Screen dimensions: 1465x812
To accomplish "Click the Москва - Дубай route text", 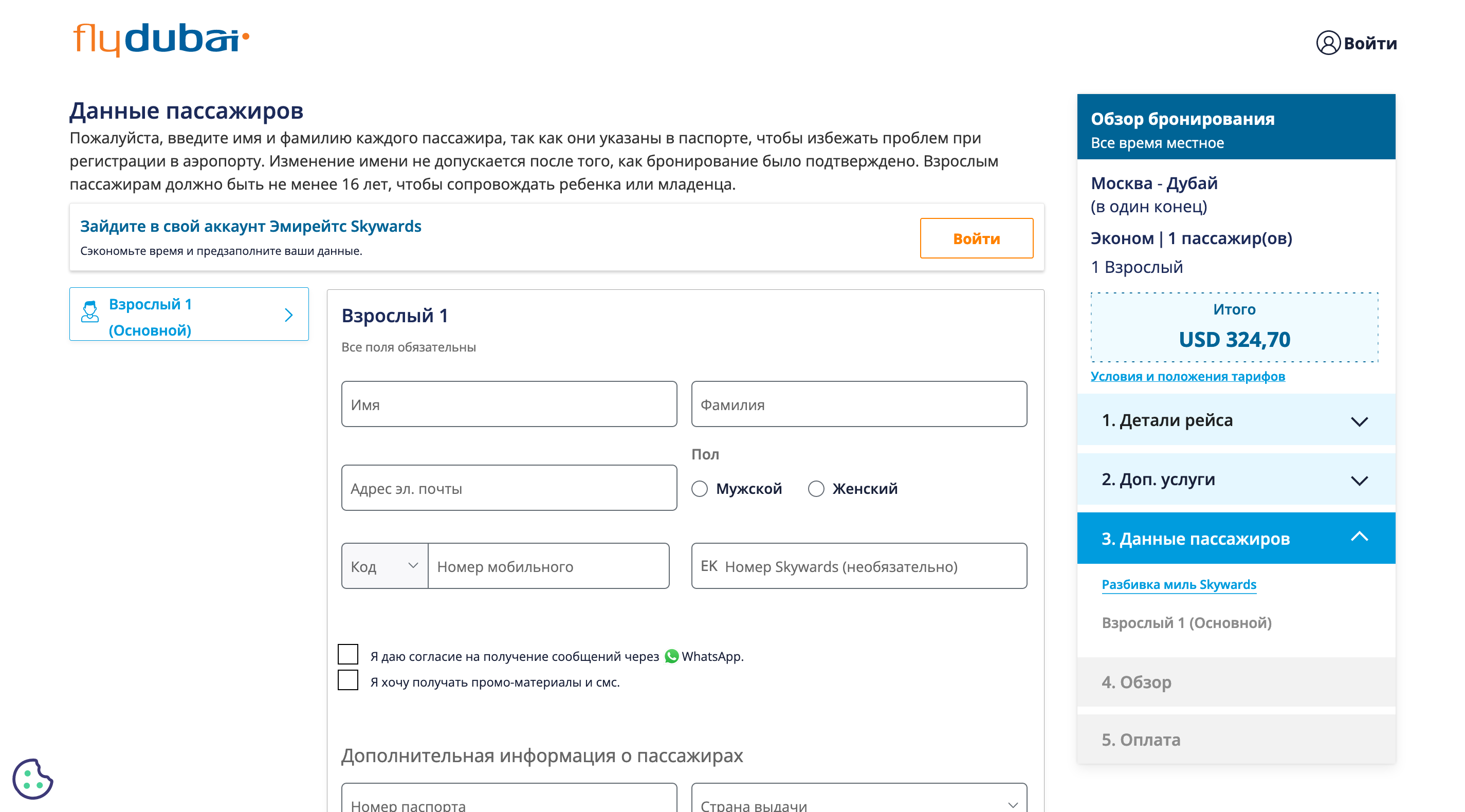I will coord(1154,183).
